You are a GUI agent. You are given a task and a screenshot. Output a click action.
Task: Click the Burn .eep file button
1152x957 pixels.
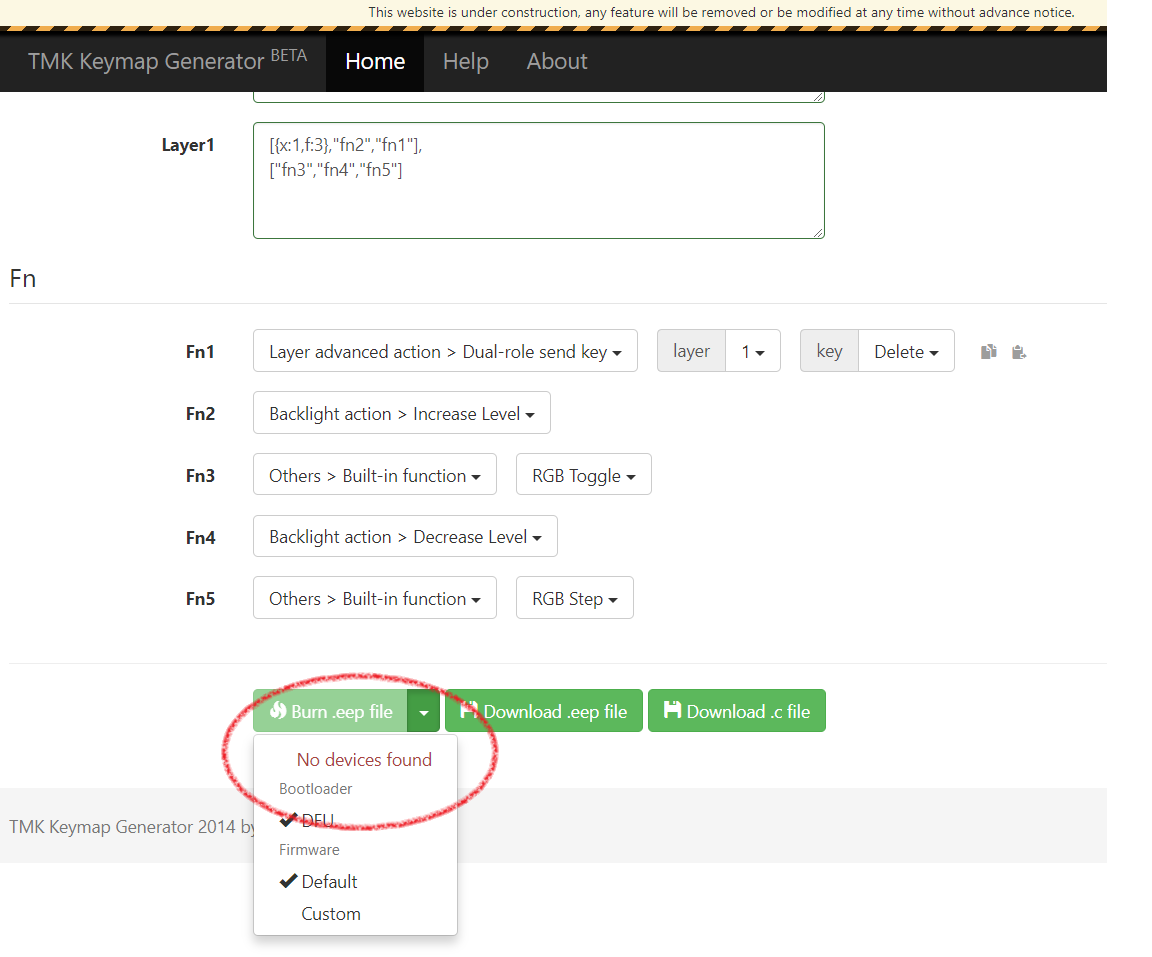331,711
